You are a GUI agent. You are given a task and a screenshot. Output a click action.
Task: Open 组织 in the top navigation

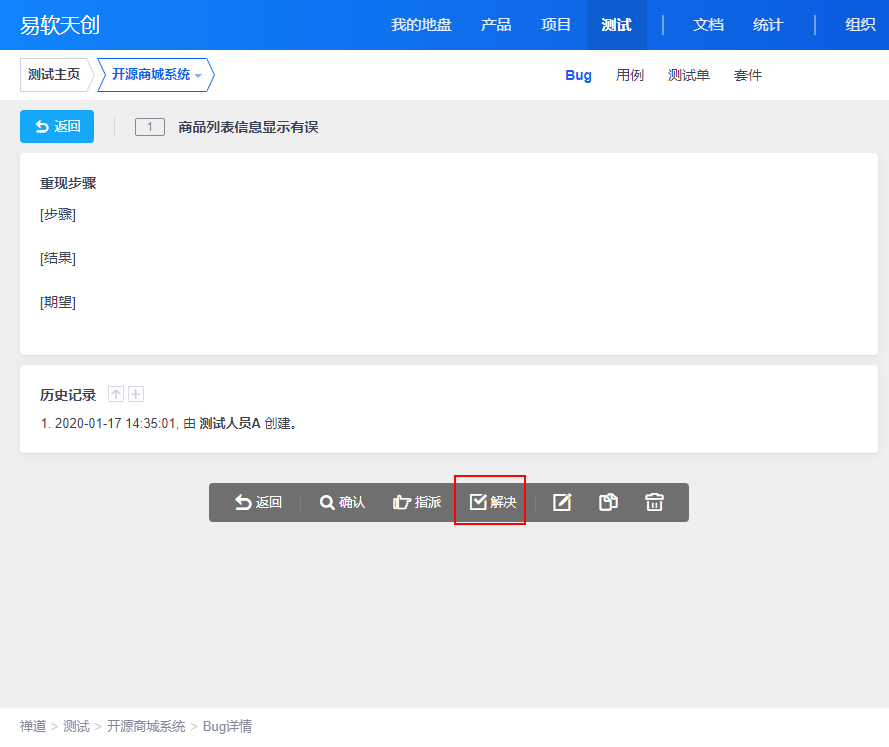(860, 25)
